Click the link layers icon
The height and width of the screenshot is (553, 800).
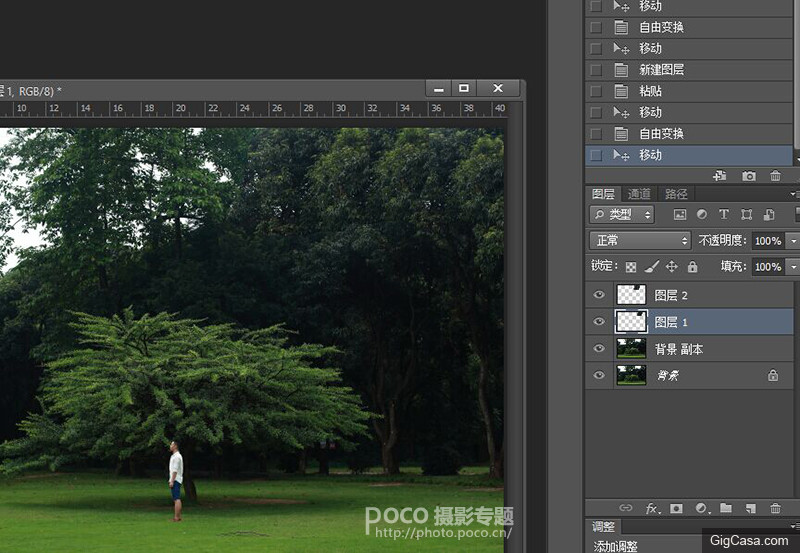(626, 508)
